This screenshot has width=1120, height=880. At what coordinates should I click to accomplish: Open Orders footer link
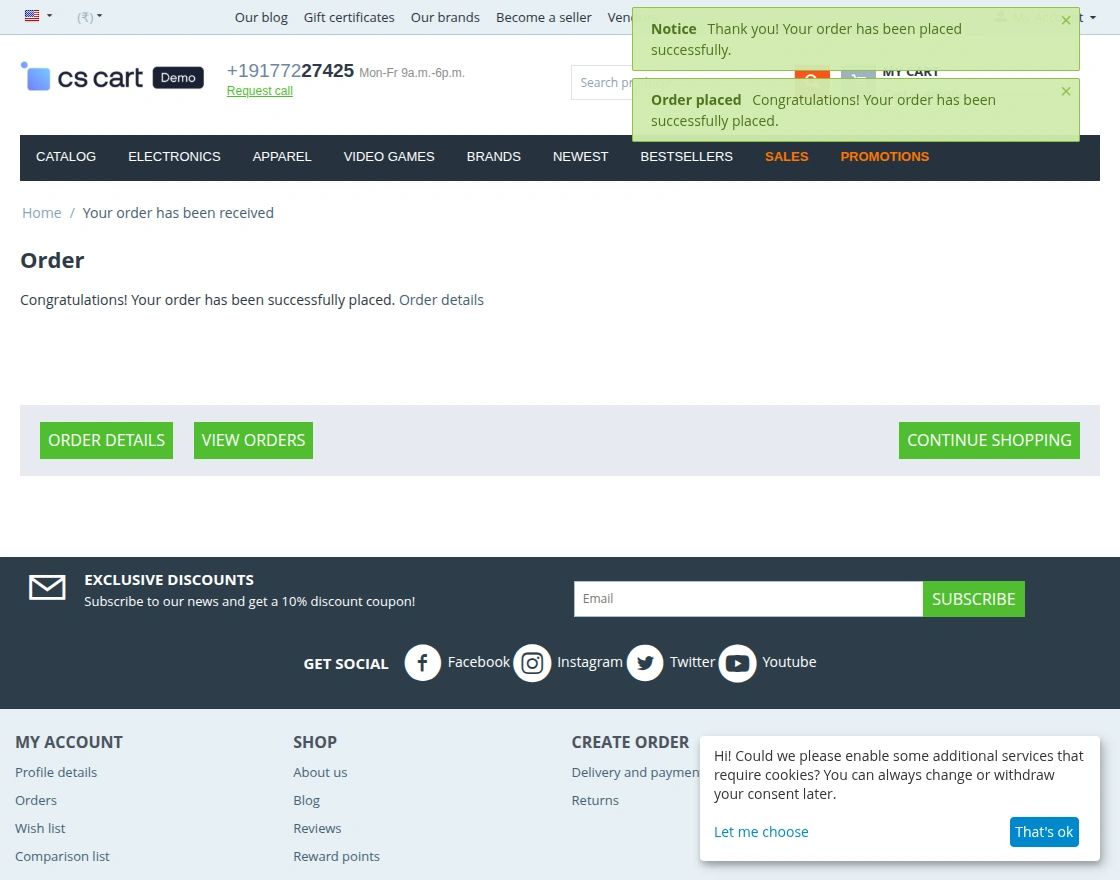pyautogui.click(x=36, y=800)
